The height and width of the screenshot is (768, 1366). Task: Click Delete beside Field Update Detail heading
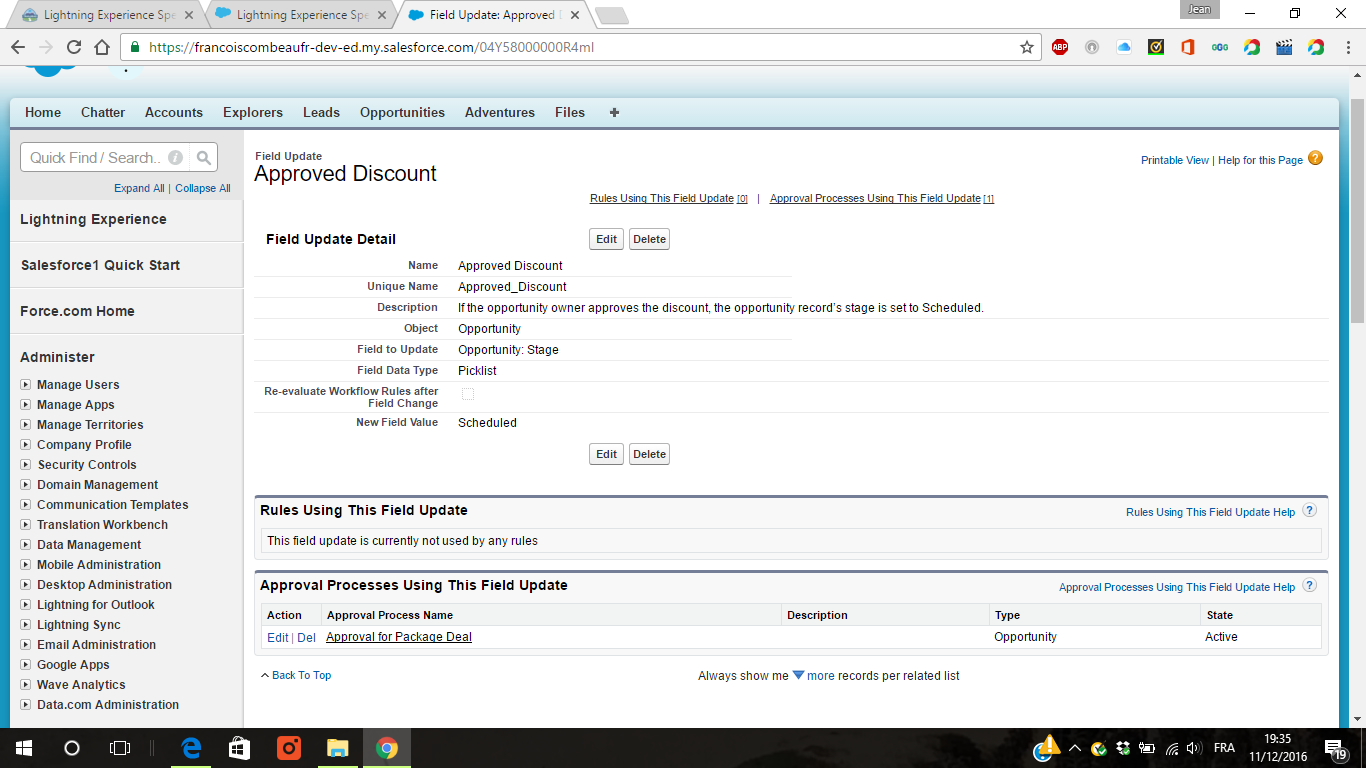[649, 239]
